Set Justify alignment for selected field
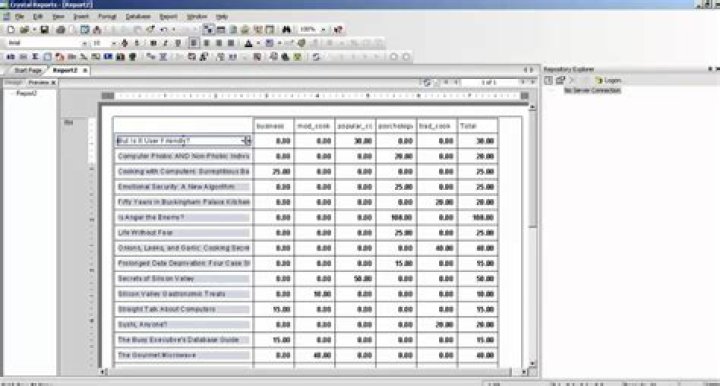This screenshot has width=720, height=386. click(x=231, y=43)
